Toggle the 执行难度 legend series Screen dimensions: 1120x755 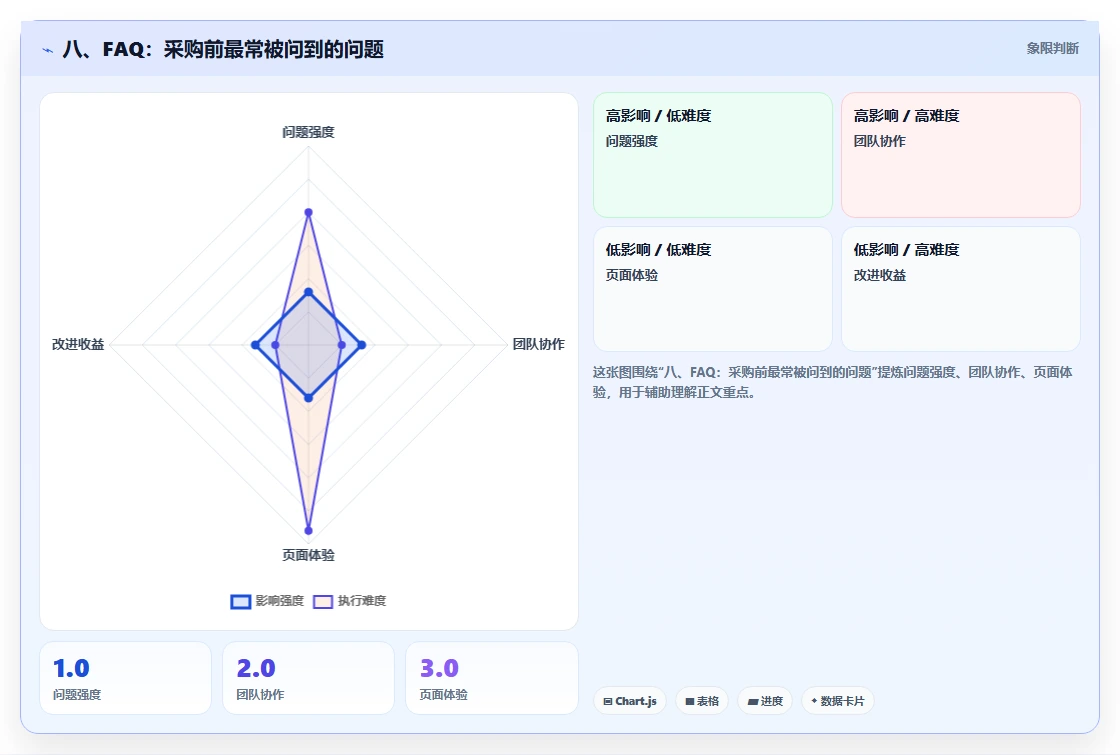pos(349,601)
